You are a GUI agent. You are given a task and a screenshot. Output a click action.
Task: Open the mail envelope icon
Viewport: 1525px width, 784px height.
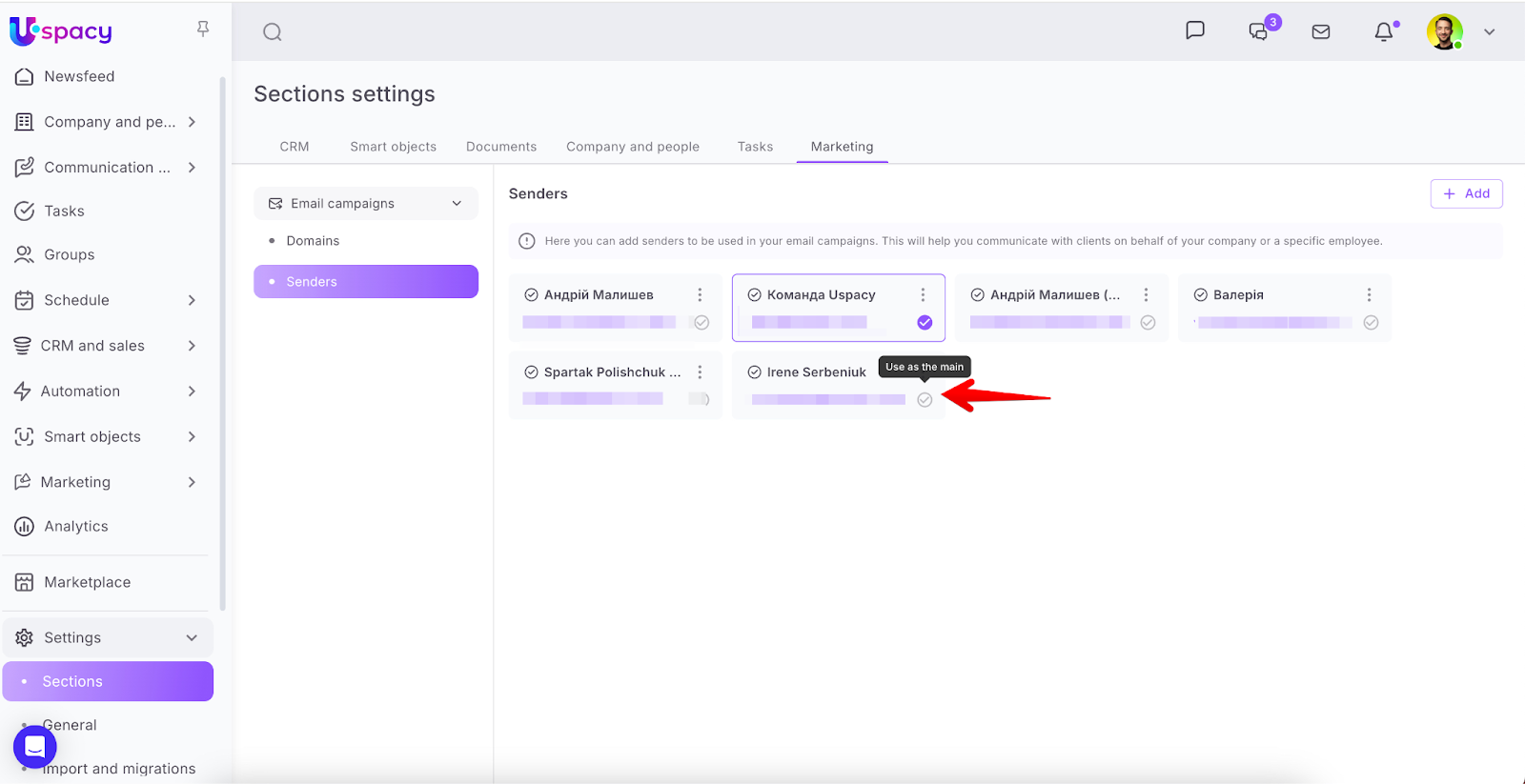pos(1321,32)
